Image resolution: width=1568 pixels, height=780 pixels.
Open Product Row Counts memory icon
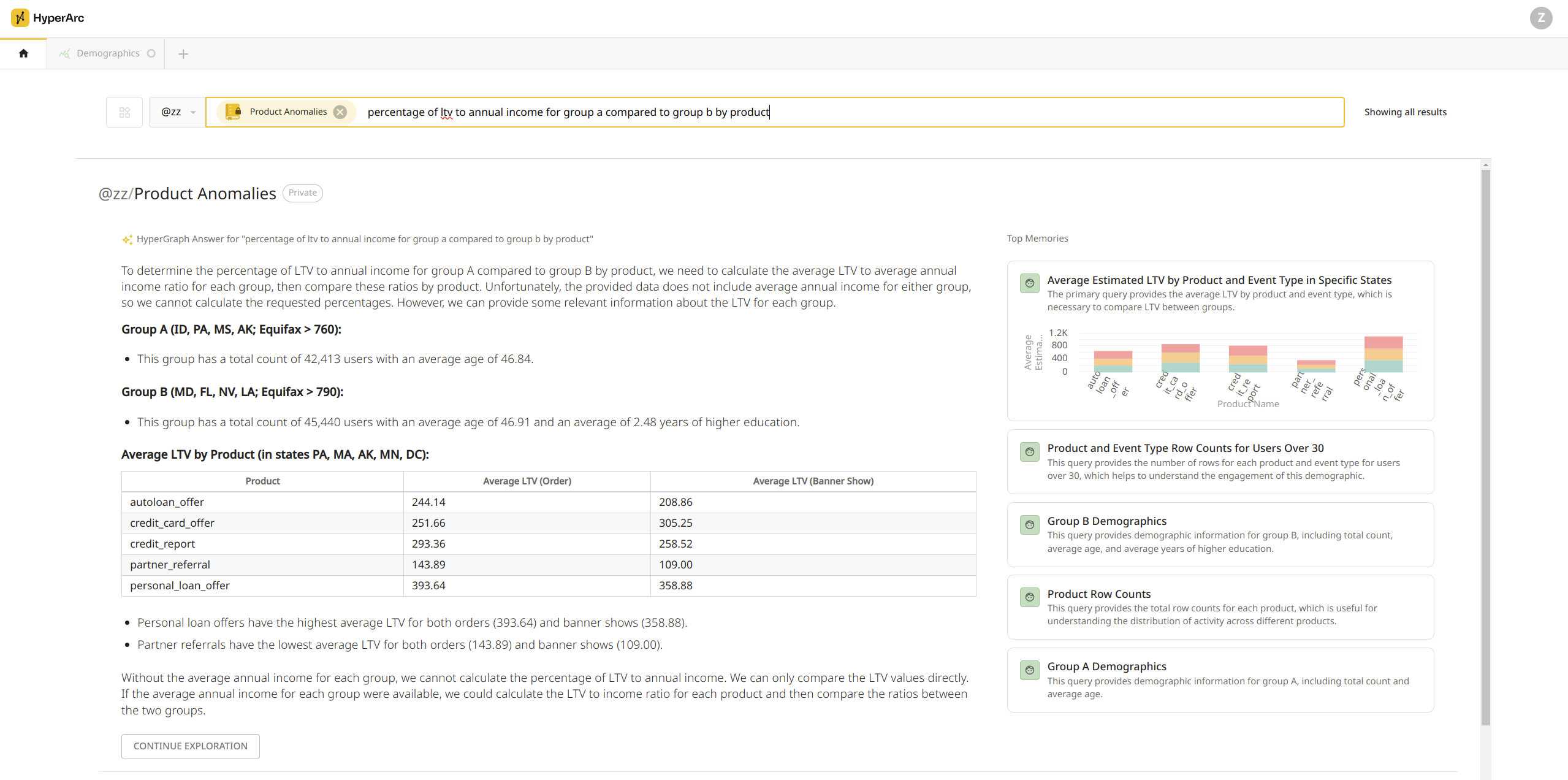point(1030,597)
